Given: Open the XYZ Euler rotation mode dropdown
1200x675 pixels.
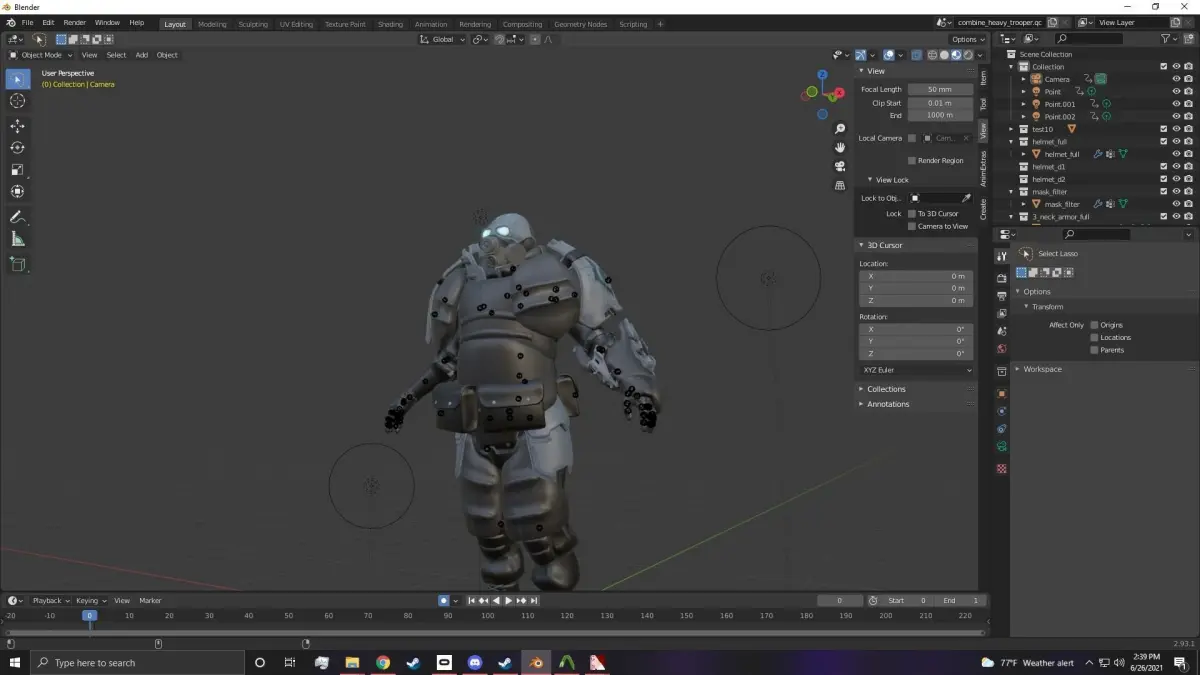Looking at the screenshot, I should click(917, 370).
